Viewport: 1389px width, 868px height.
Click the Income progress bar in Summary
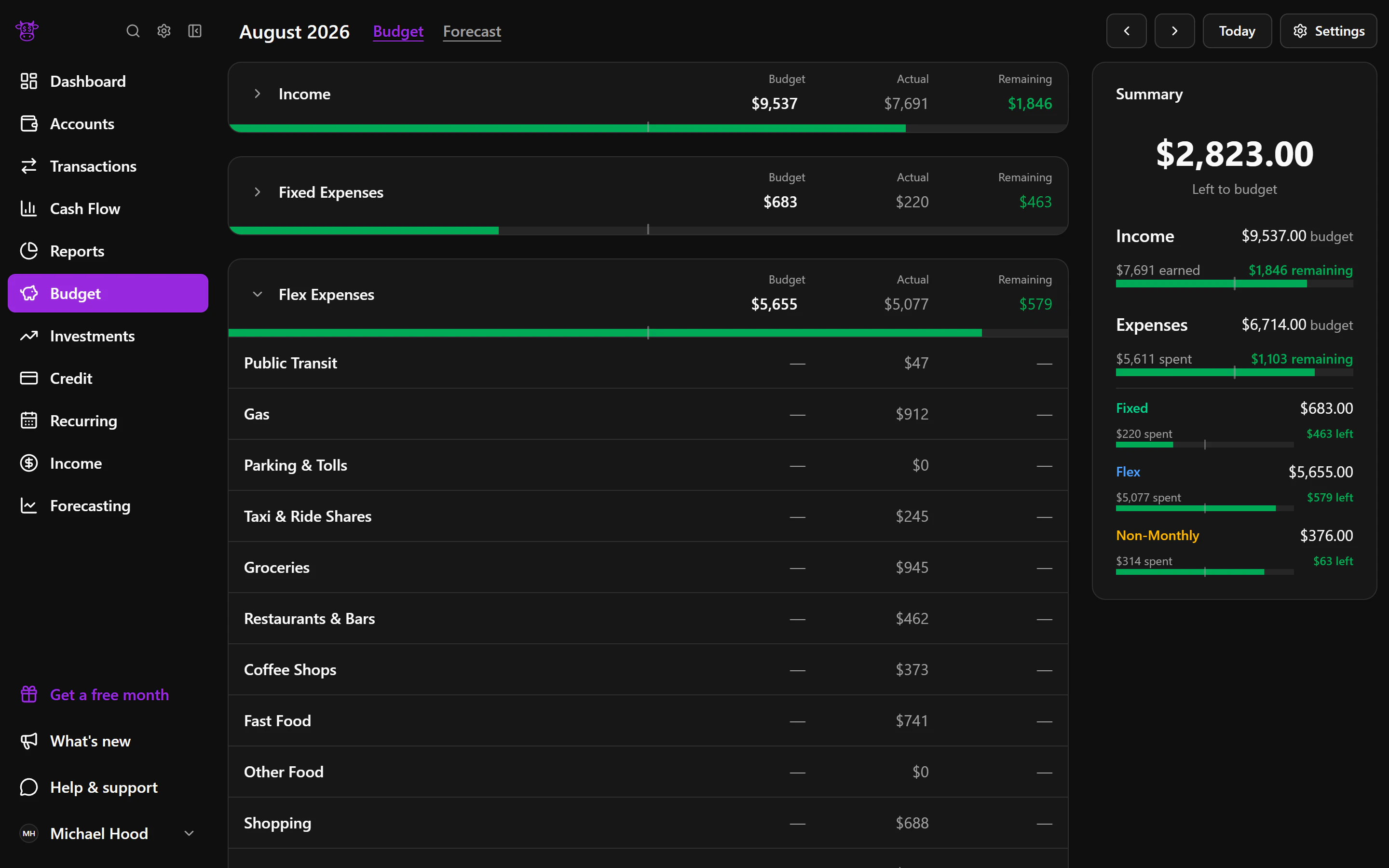[1234, 284]
